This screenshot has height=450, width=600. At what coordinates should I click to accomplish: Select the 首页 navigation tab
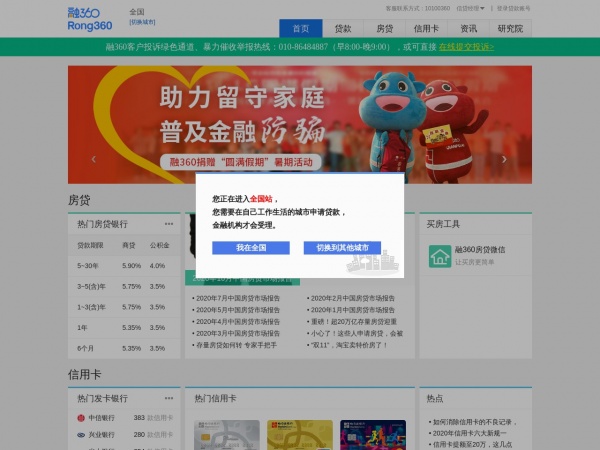click(x=301, y=28)
